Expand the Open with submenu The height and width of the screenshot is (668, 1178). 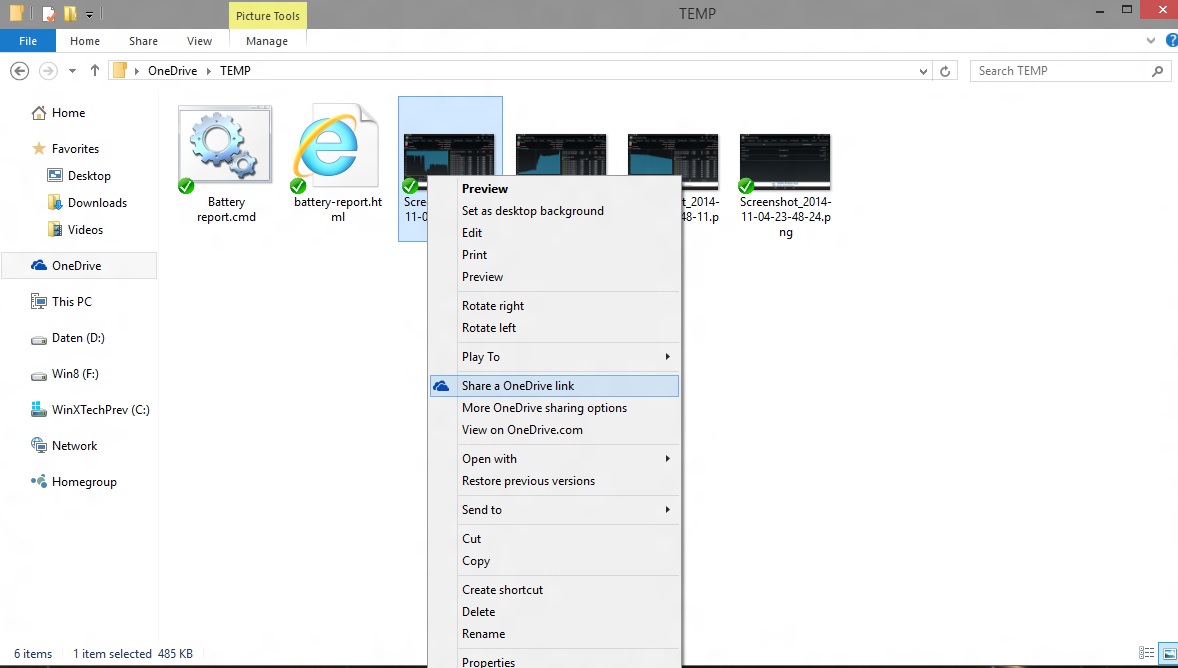point(554,459)
